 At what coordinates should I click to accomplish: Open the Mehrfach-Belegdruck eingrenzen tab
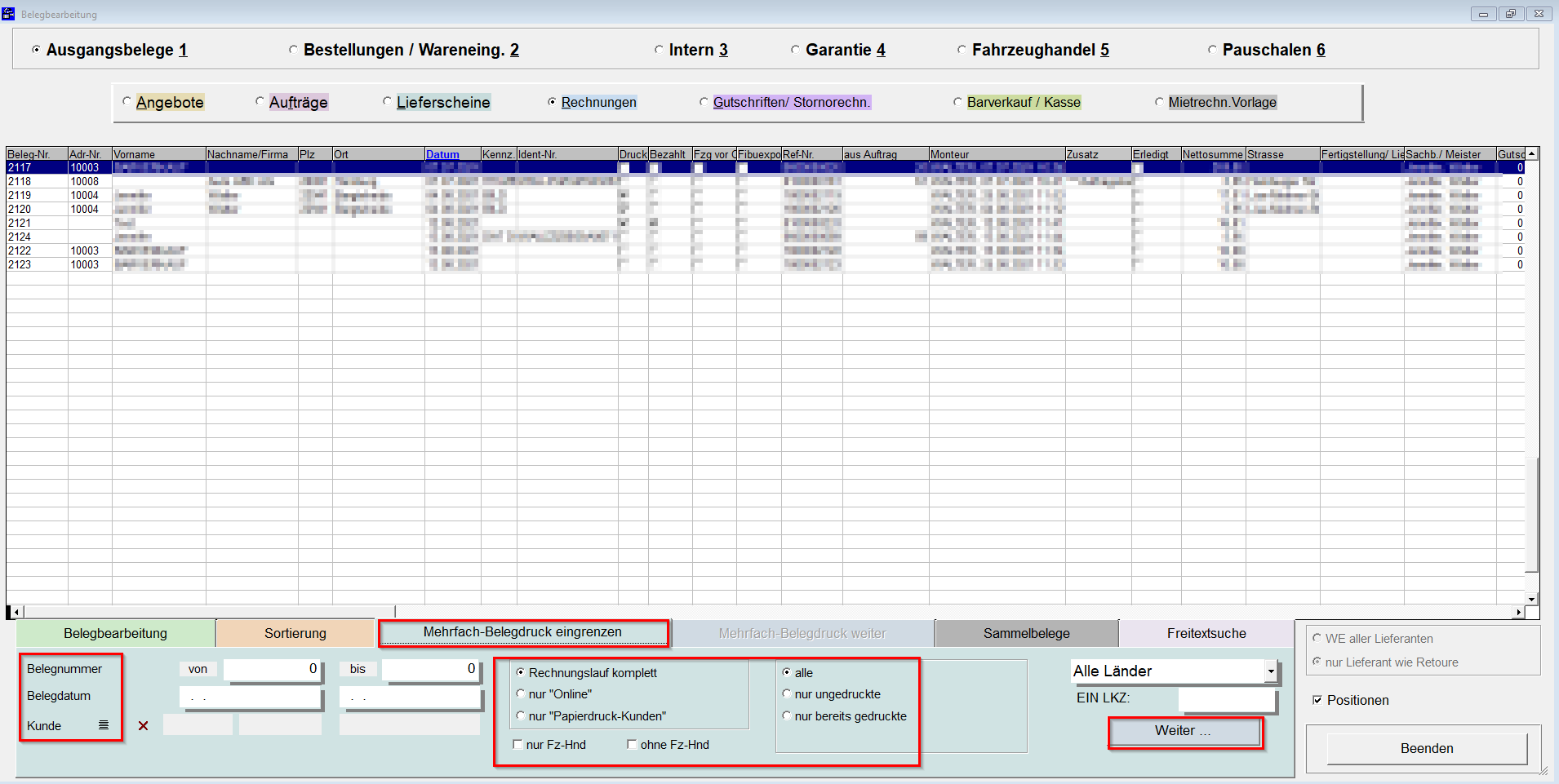[522, 632]
